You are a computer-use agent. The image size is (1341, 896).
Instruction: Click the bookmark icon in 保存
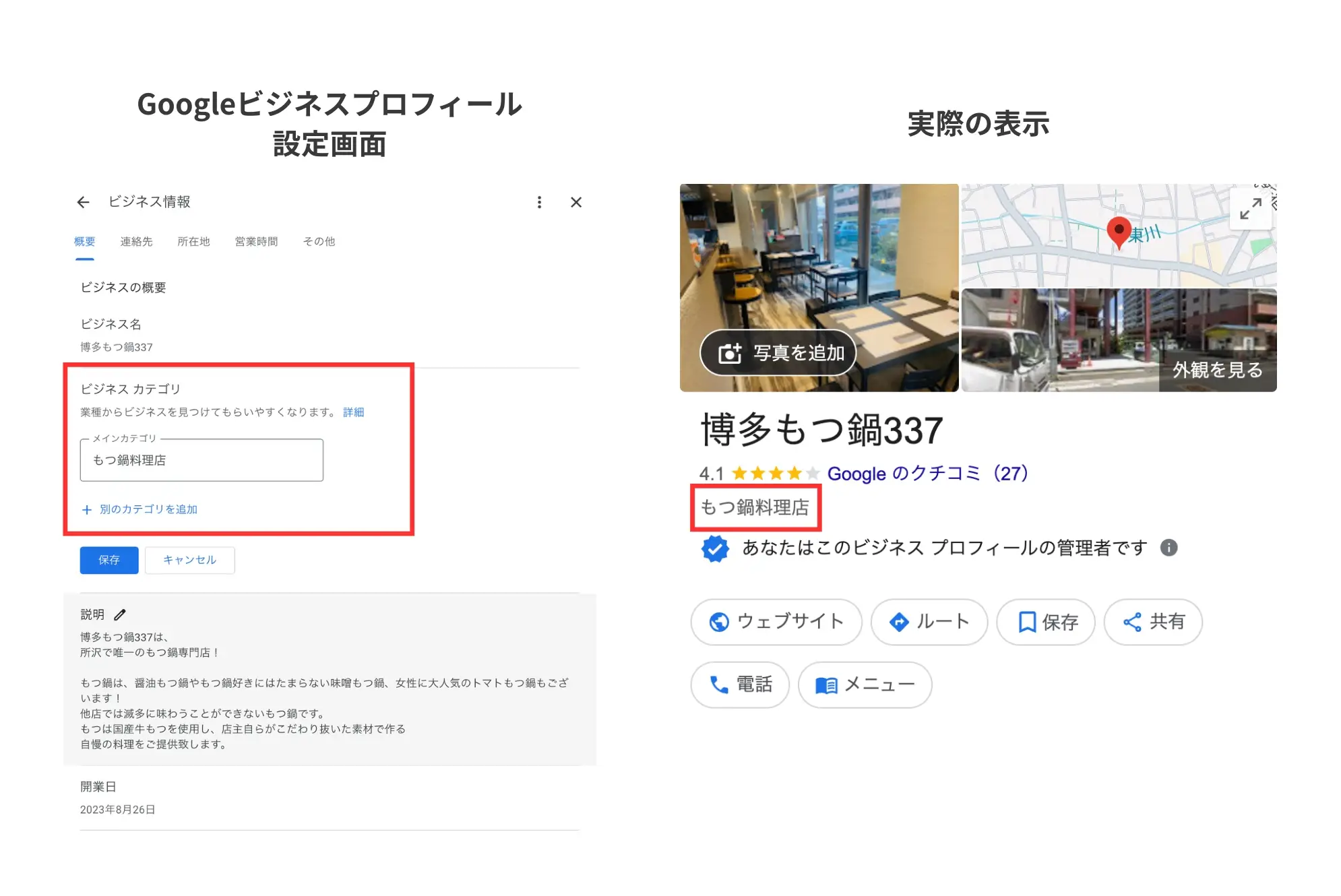coord(1027,622)
